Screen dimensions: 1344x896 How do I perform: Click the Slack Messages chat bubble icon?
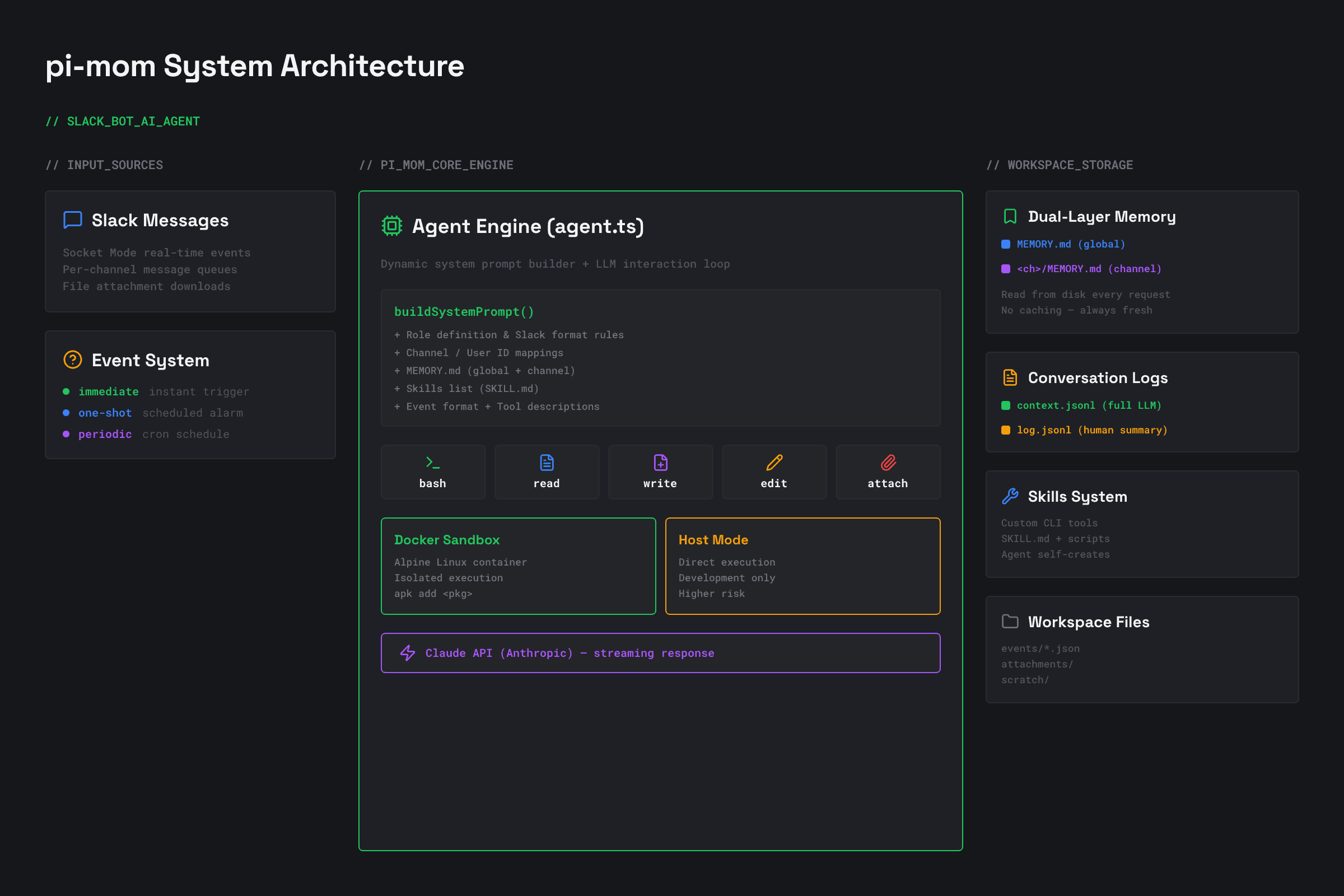[x=73, y=220]
